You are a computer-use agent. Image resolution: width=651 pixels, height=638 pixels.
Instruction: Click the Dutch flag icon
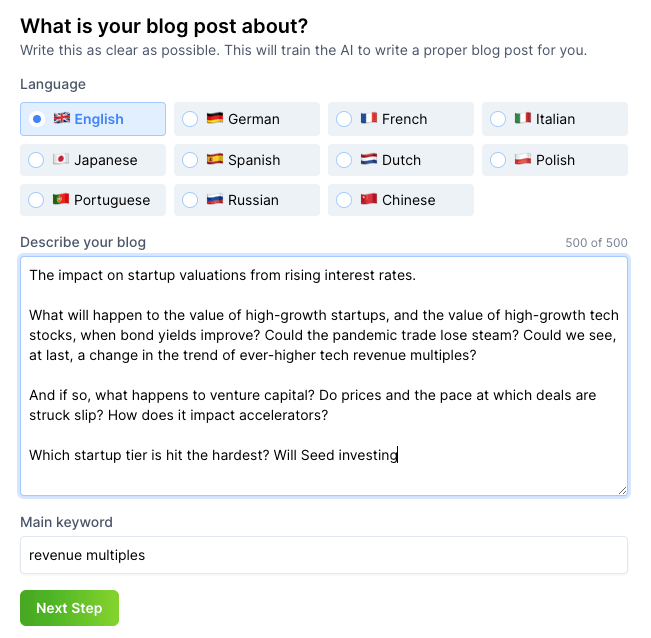(x=369, y=160)
